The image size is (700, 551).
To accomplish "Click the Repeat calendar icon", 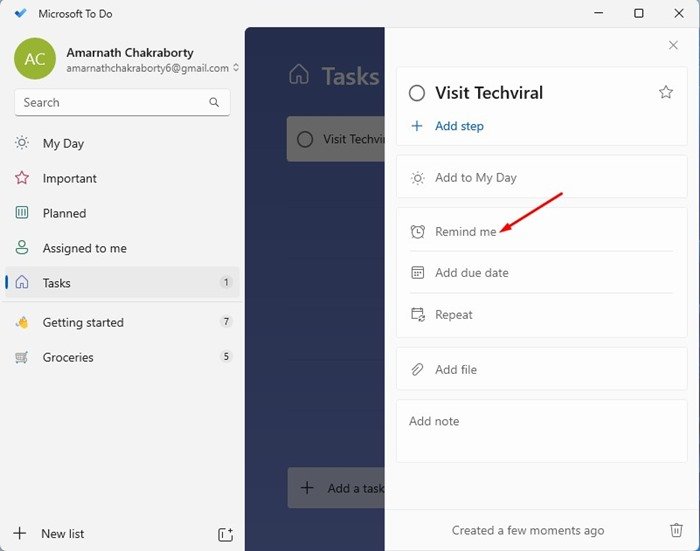I will [418, 314].
